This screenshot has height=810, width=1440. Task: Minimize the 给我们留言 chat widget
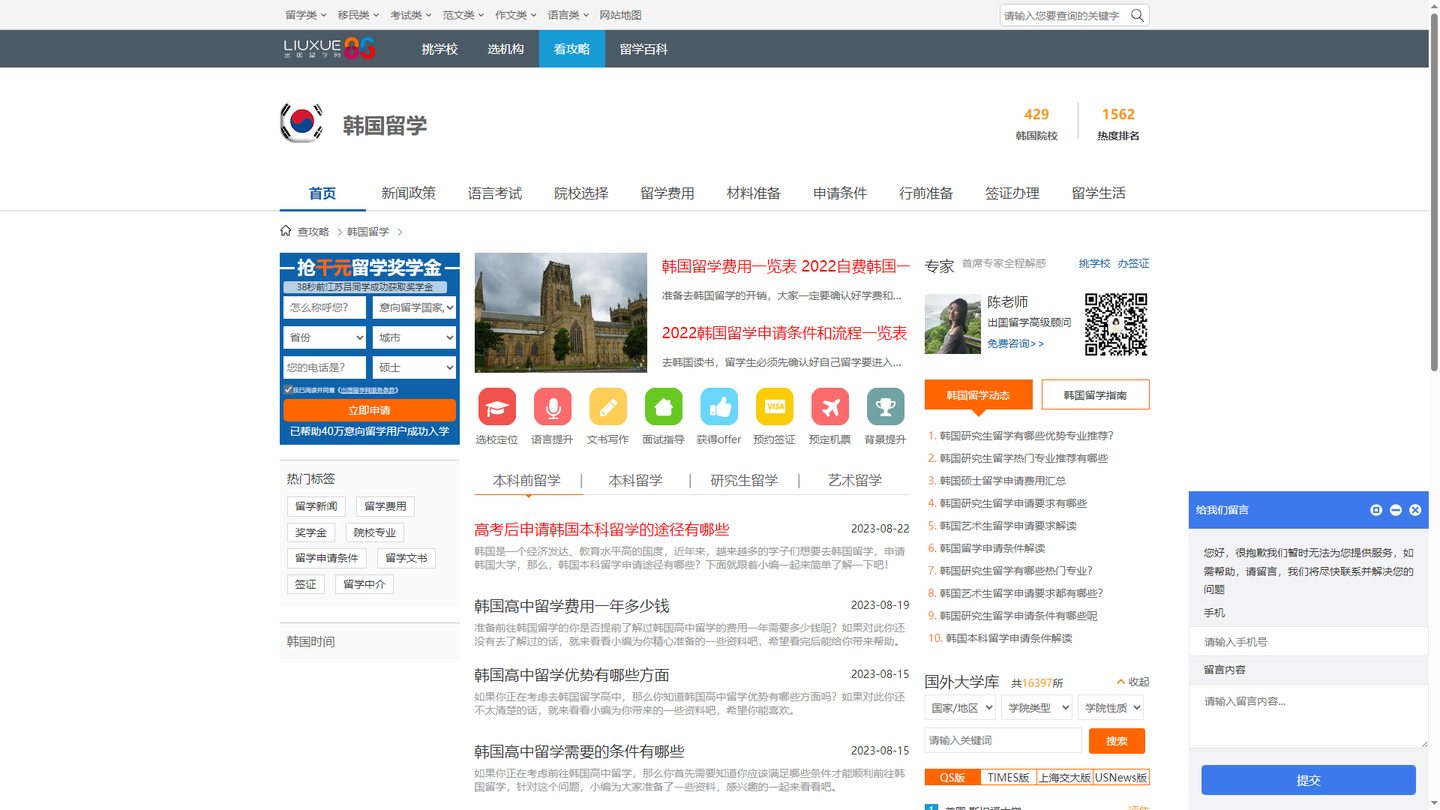click(1396, 510)
